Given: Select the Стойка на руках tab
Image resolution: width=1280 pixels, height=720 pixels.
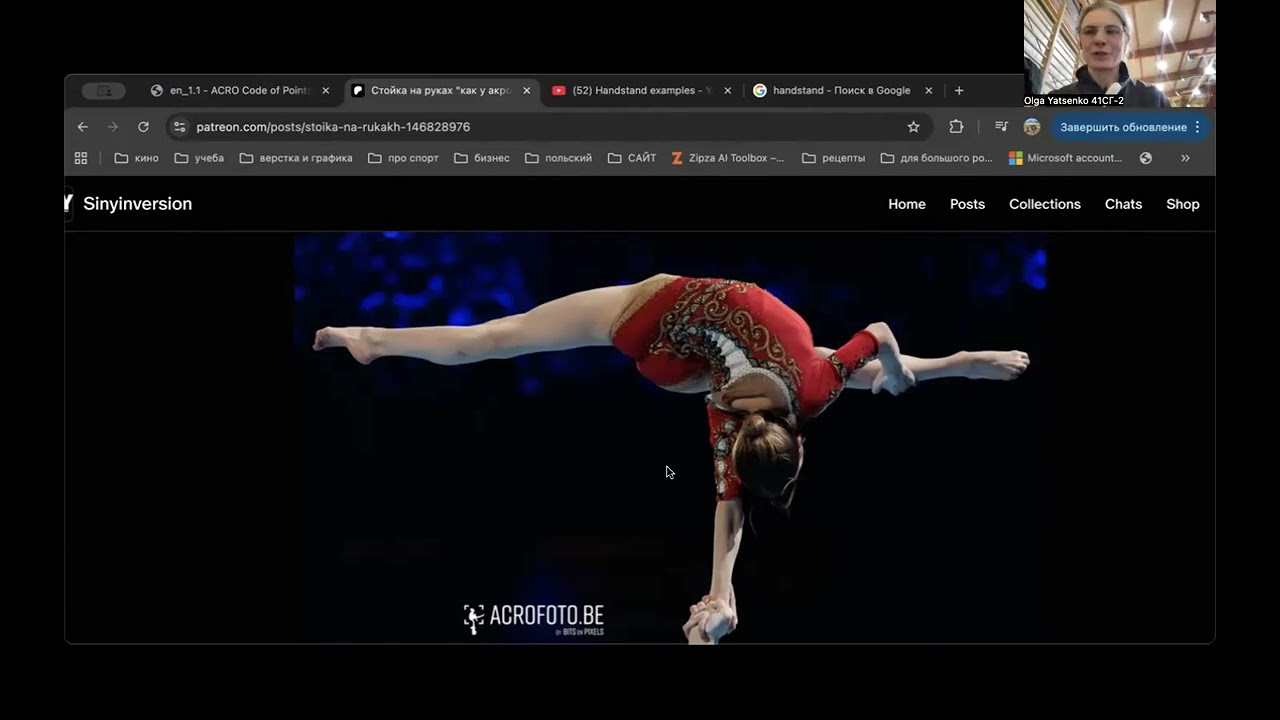Looking at the screenshot, I should click(x=441, y=90).
